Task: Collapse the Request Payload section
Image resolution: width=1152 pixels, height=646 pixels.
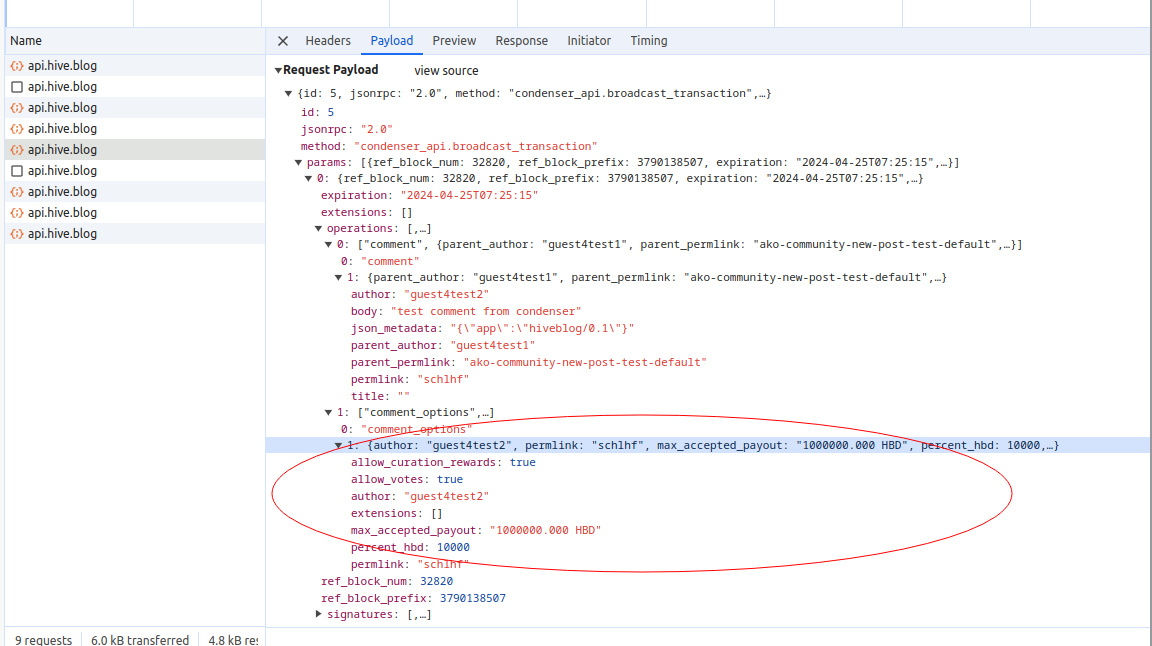Action: 279,70
